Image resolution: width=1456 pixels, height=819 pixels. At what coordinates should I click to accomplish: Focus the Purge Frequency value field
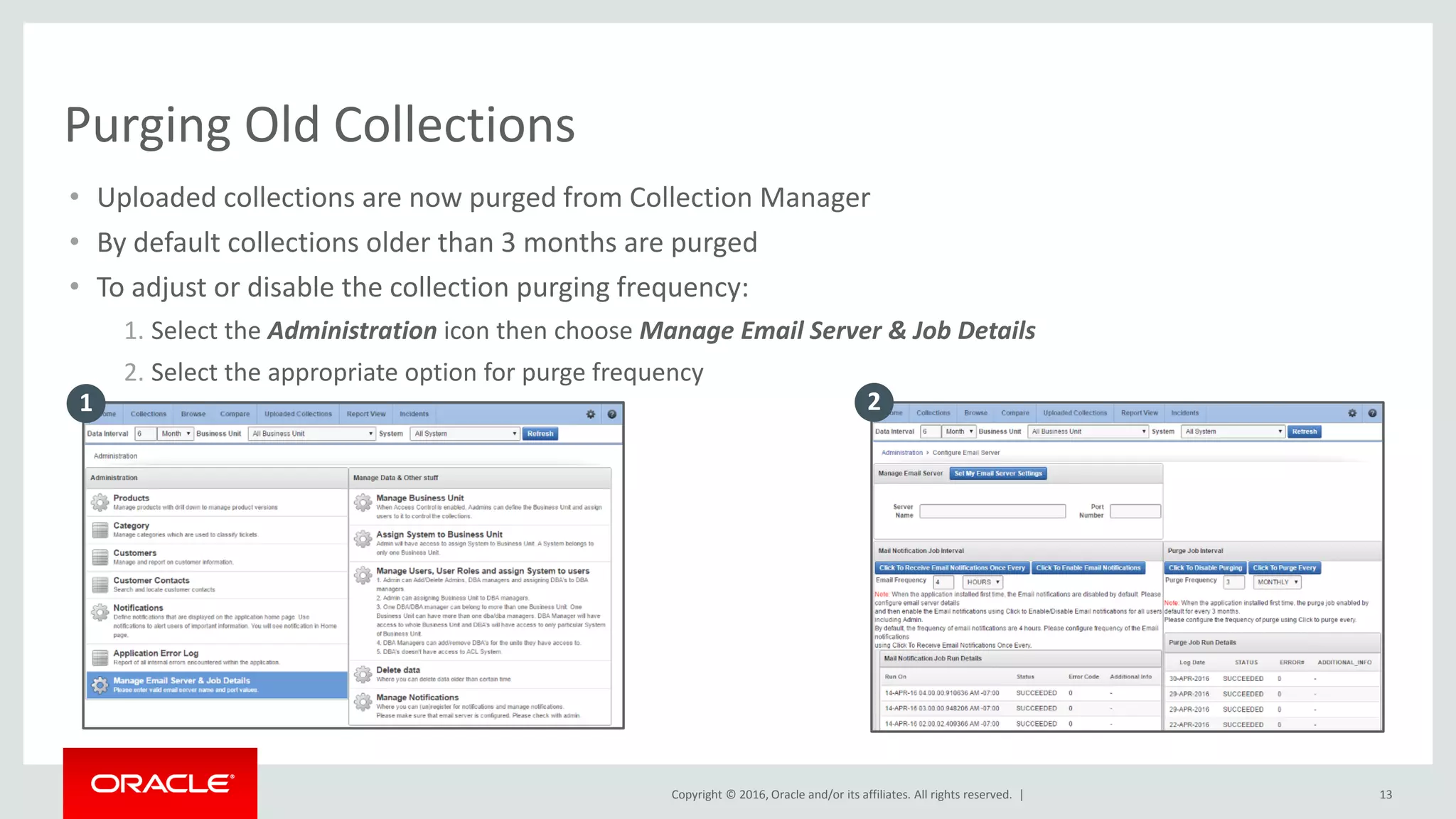pos(1233,582)
